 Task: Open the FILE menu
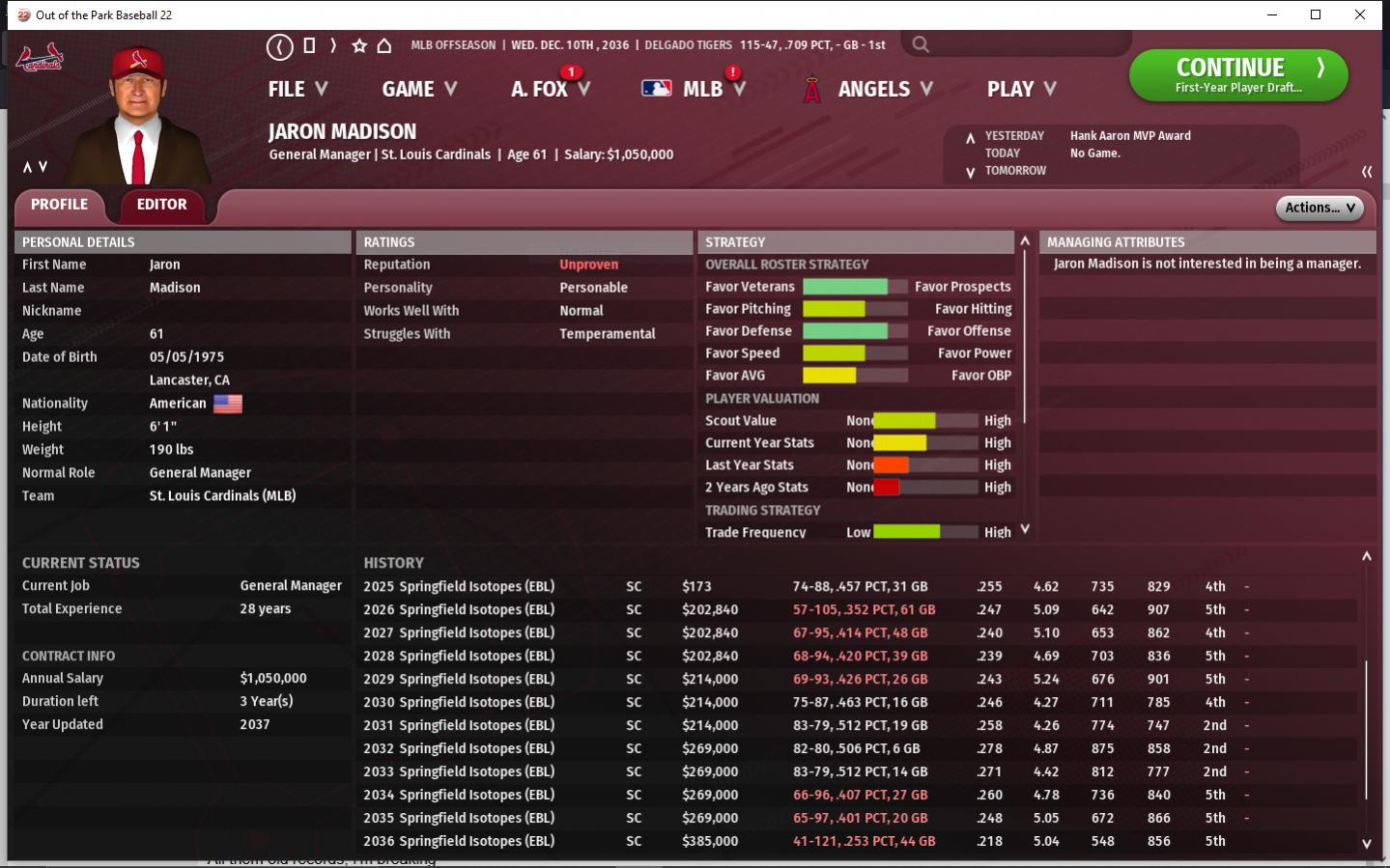pos(298,89)
